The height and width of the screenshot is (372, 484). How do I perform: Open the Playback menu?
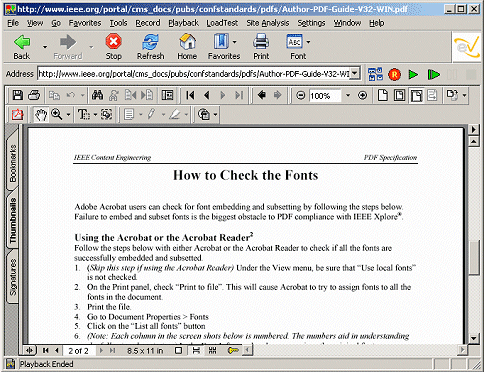click(183, 23)
